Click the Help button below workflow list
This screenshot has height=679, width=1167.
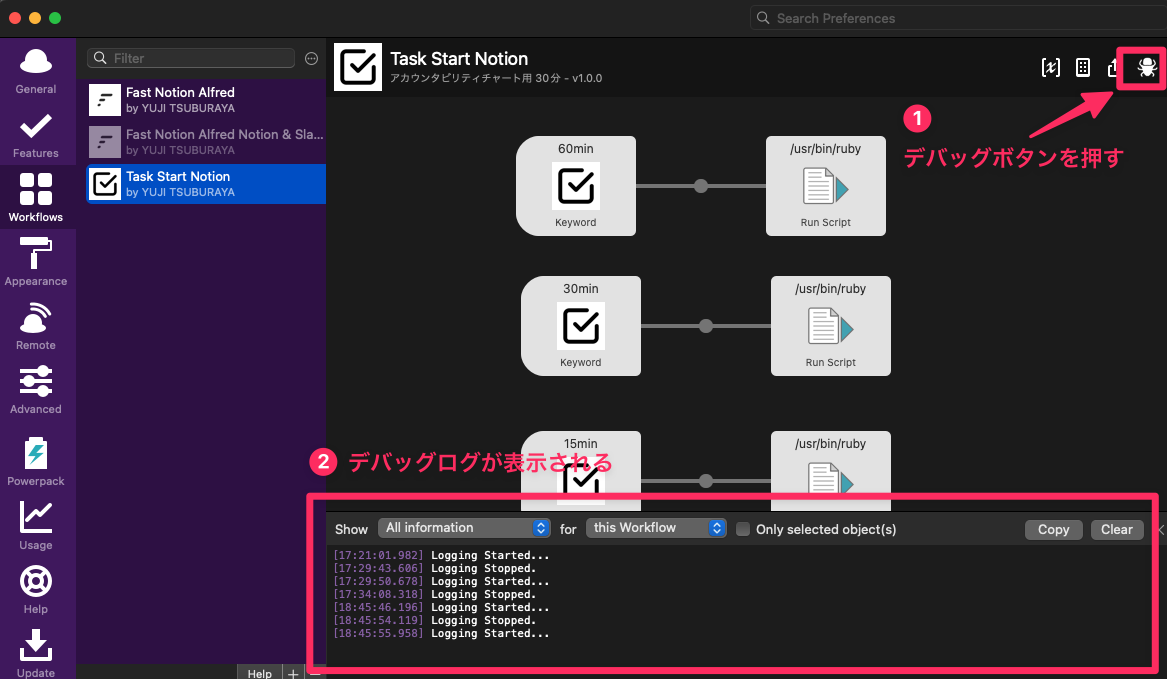(x=260, y=673)
